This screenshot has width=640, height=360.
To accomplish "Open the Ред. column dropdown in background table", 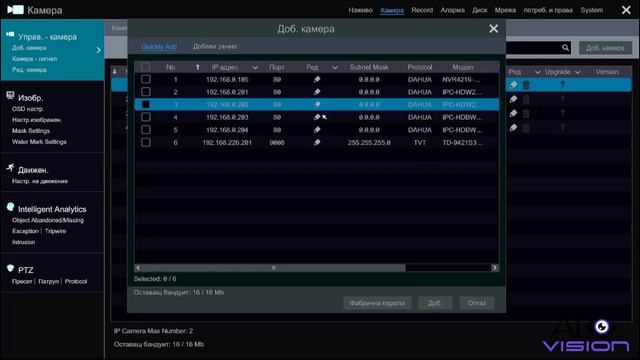I will coord(538,72).
